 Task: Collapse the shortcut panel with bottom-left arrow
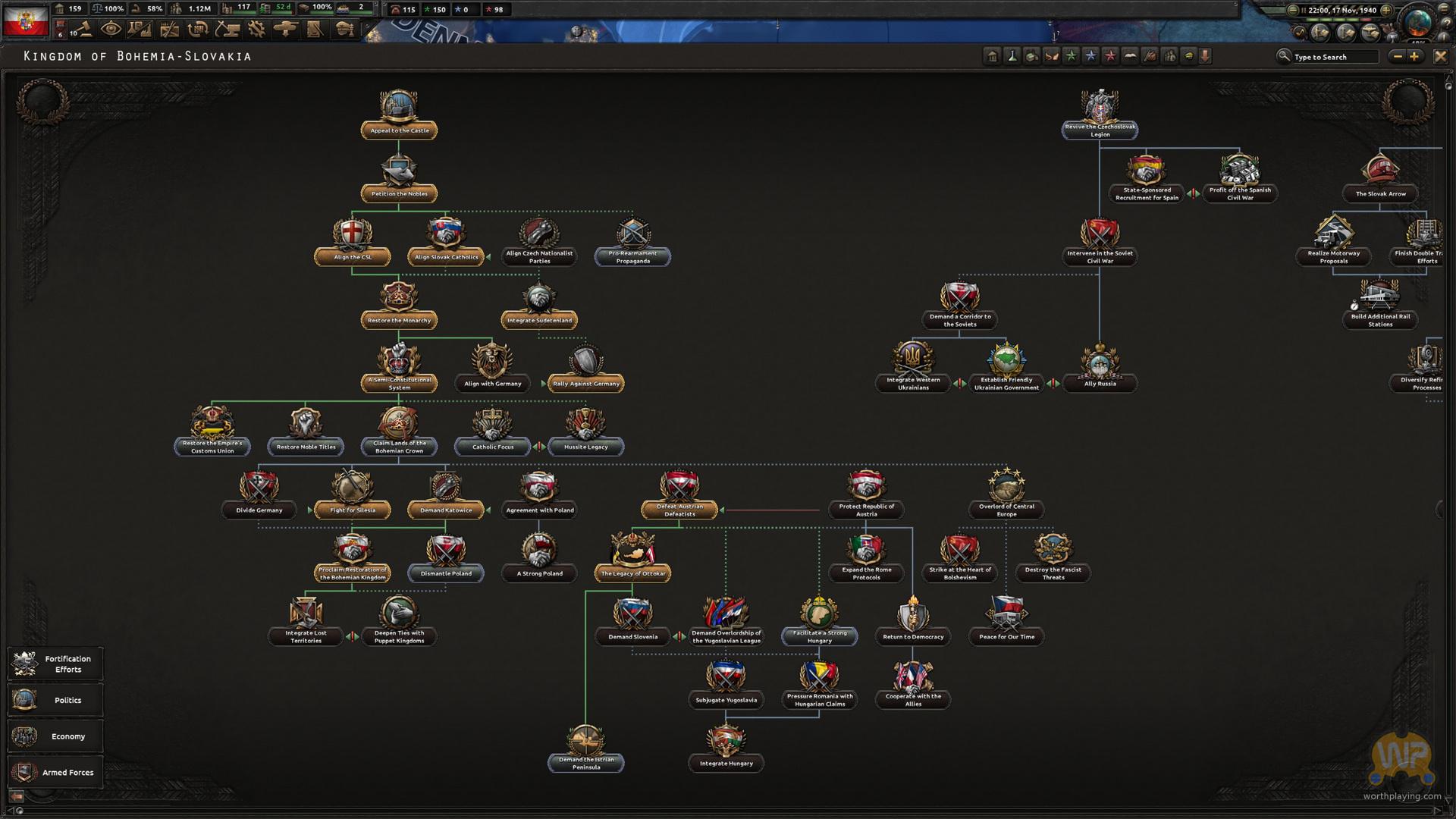[x=17, y=796]
